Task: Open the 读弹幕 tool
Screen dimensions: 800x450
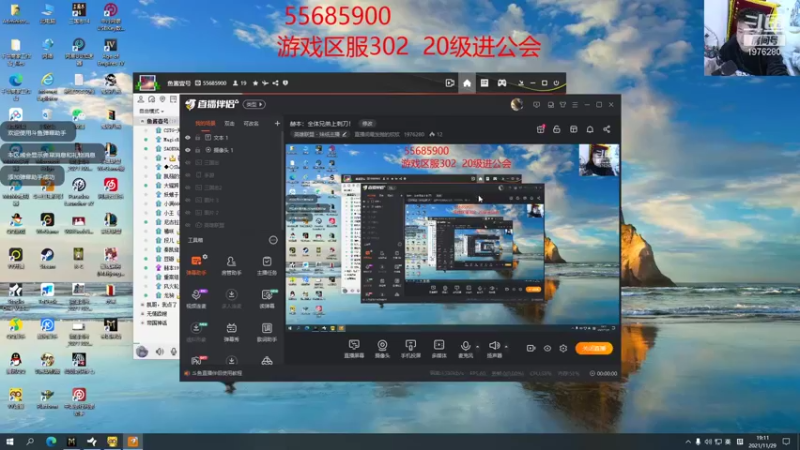Action: click(267, 299)
